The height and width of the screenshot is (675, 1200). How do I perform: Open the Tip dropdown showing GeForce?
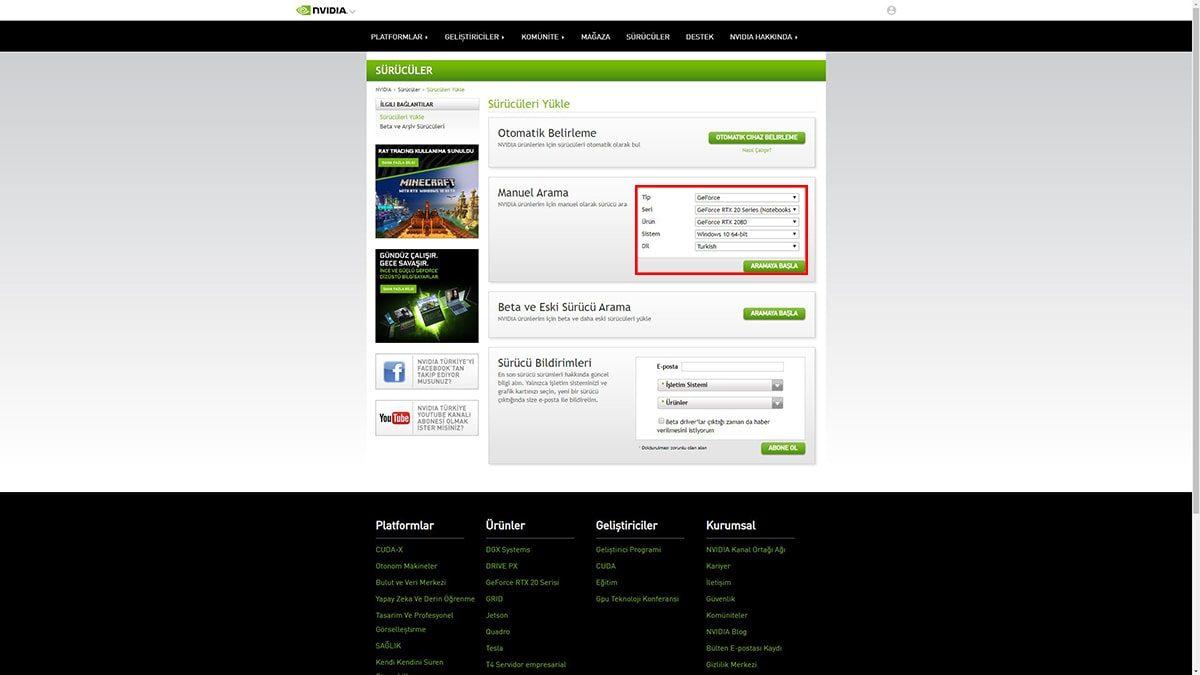coord(747,196)
